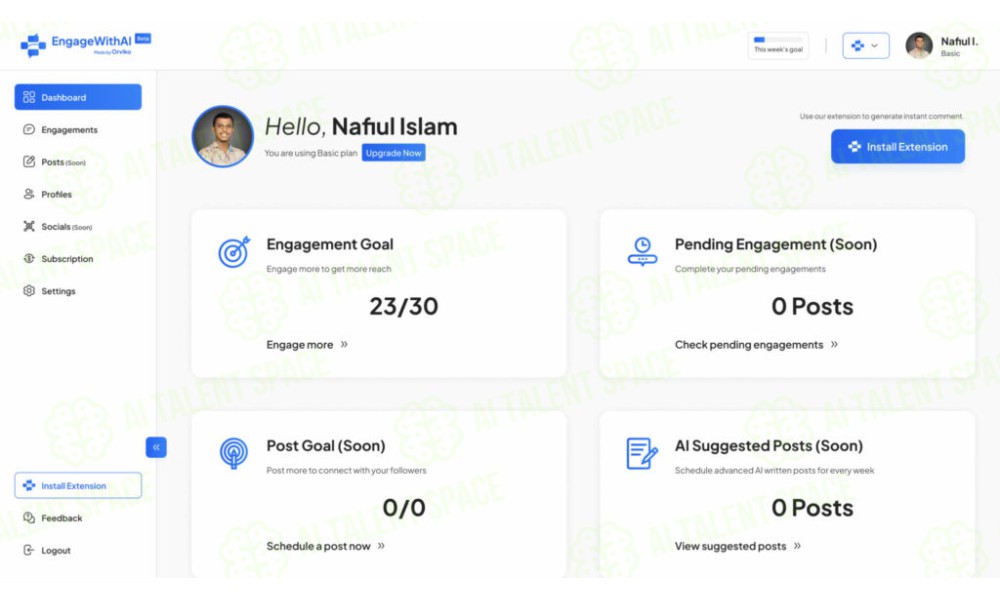Click the sidebar Install Extension button
This screenshot has height=600, width=1000.
pos(78,485)
